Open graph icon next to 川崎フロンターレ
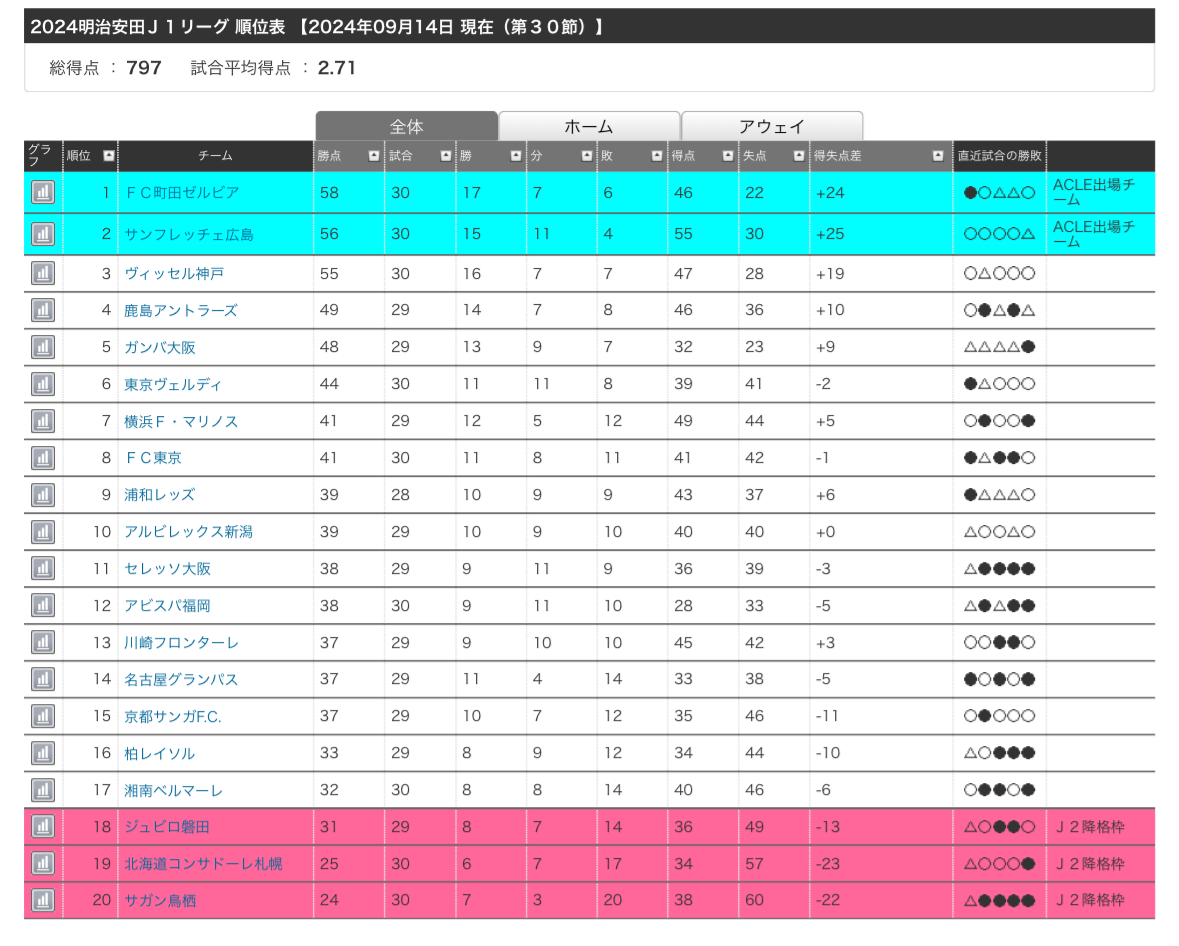Viewport: 1179px width, 946px height. (x=42, y=643)
